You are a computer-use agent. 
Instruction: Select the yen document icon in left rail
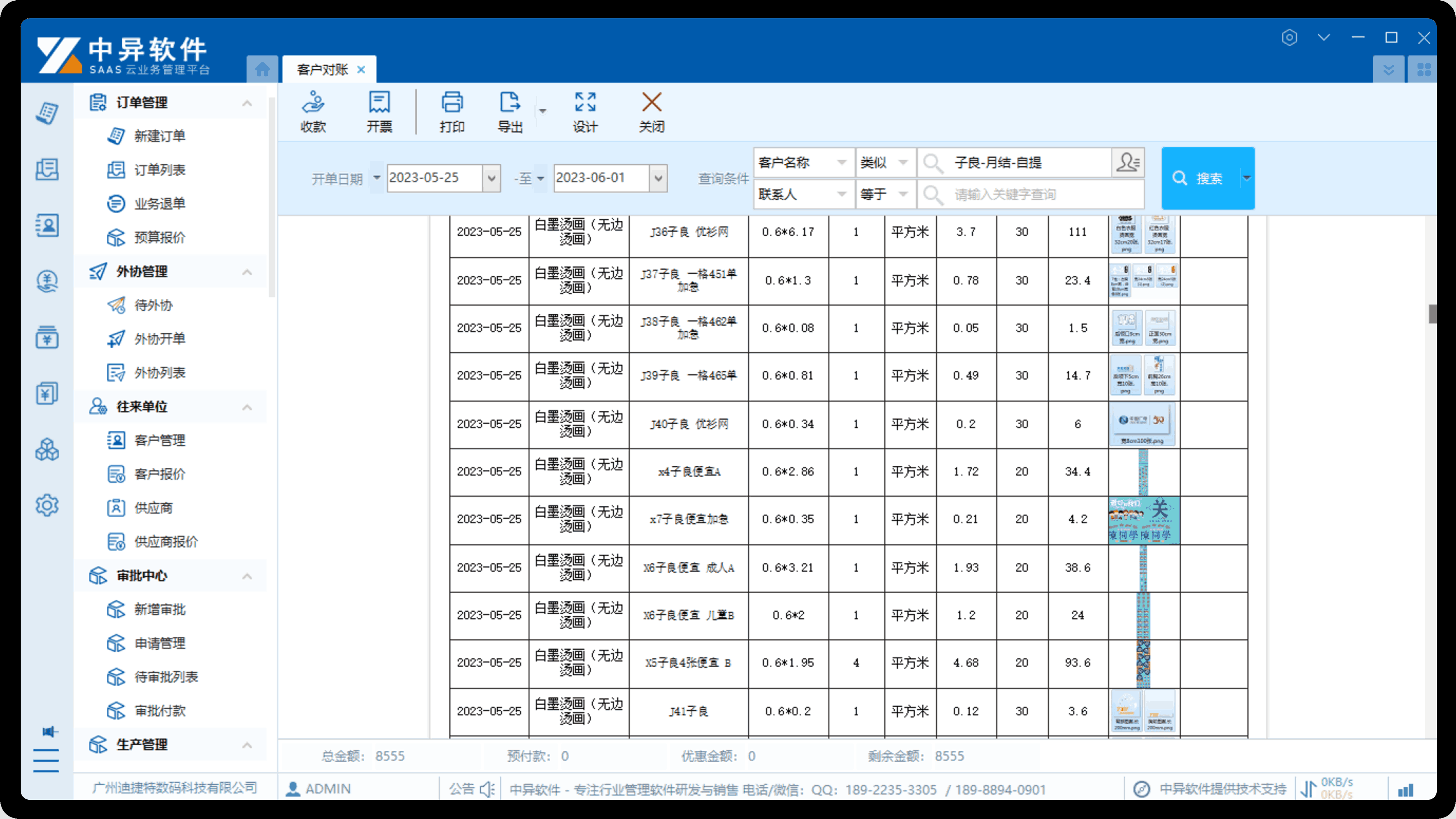(47, 394)
